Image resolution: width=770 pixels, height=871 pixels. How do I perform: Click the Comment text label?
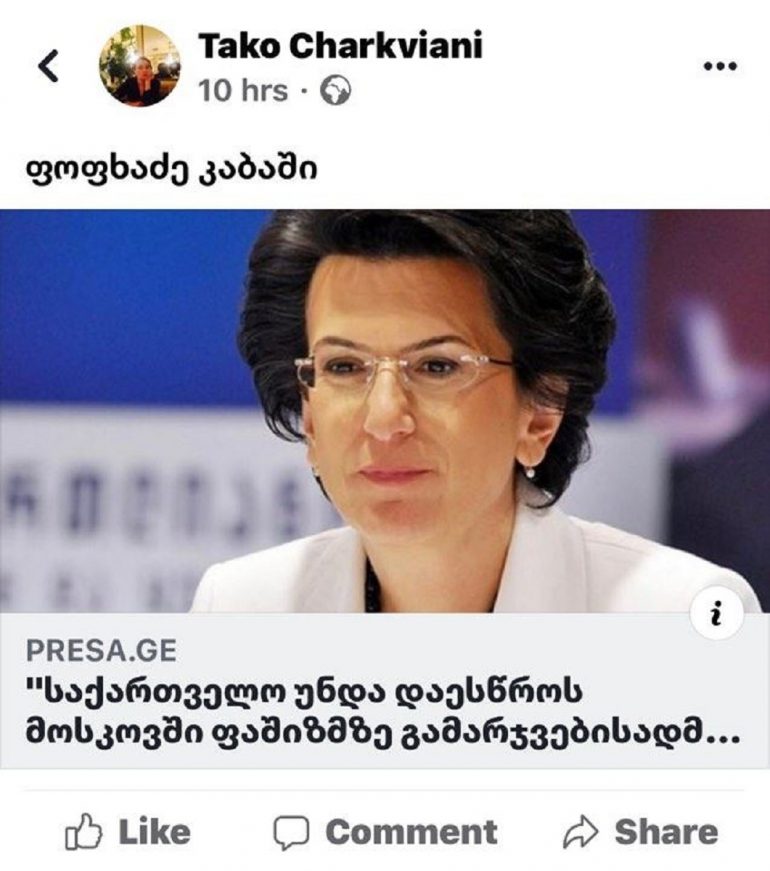point(411,832)
